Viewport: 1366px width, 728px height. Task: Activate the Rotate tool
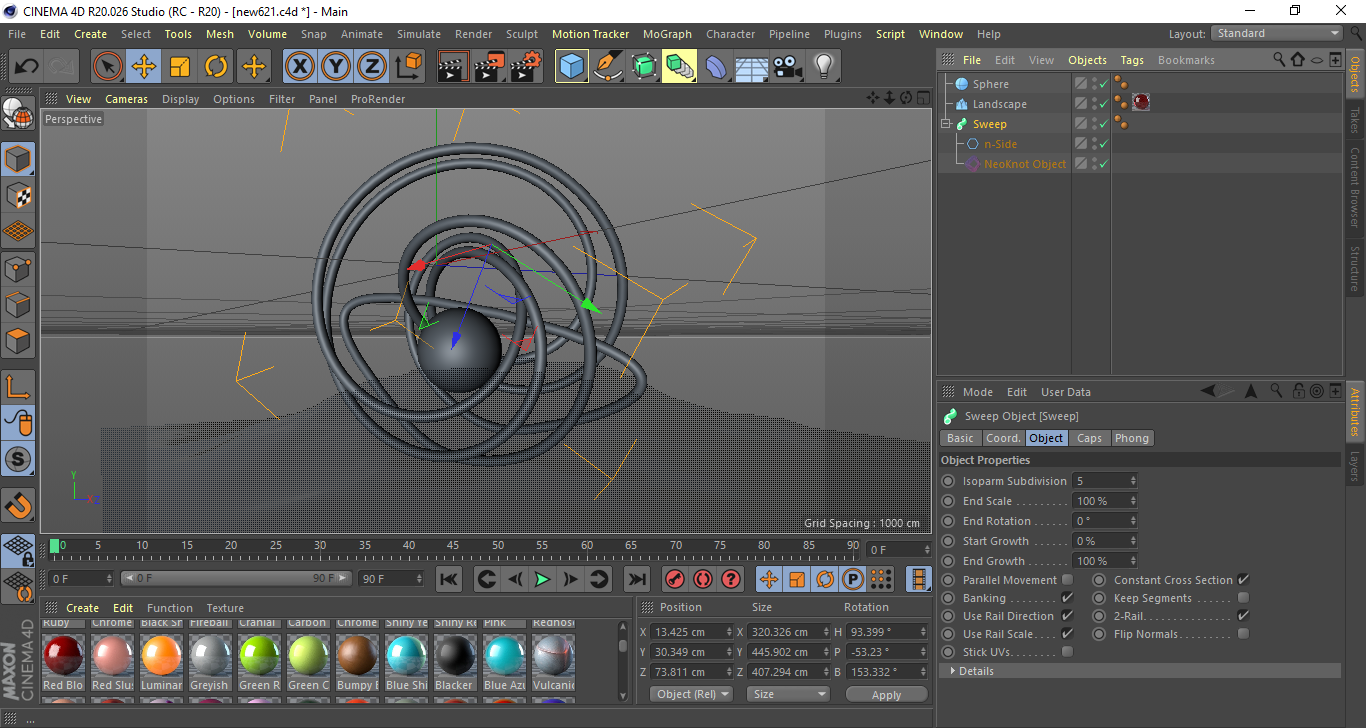[x=216, y=67]
